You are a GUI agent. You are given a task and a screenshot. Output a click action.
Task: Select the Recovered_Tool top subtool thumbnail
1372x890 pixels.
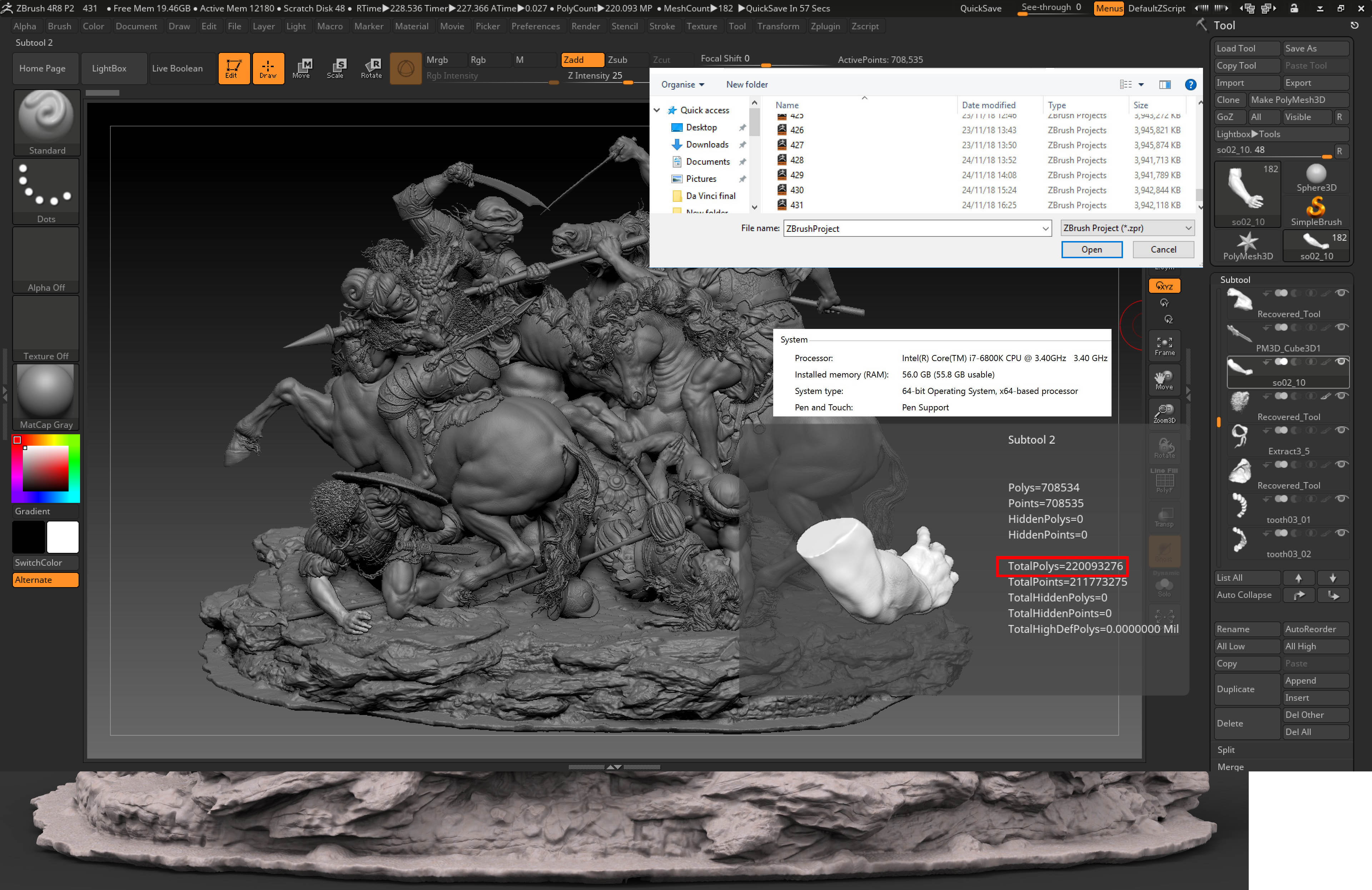pos(1239,301)
